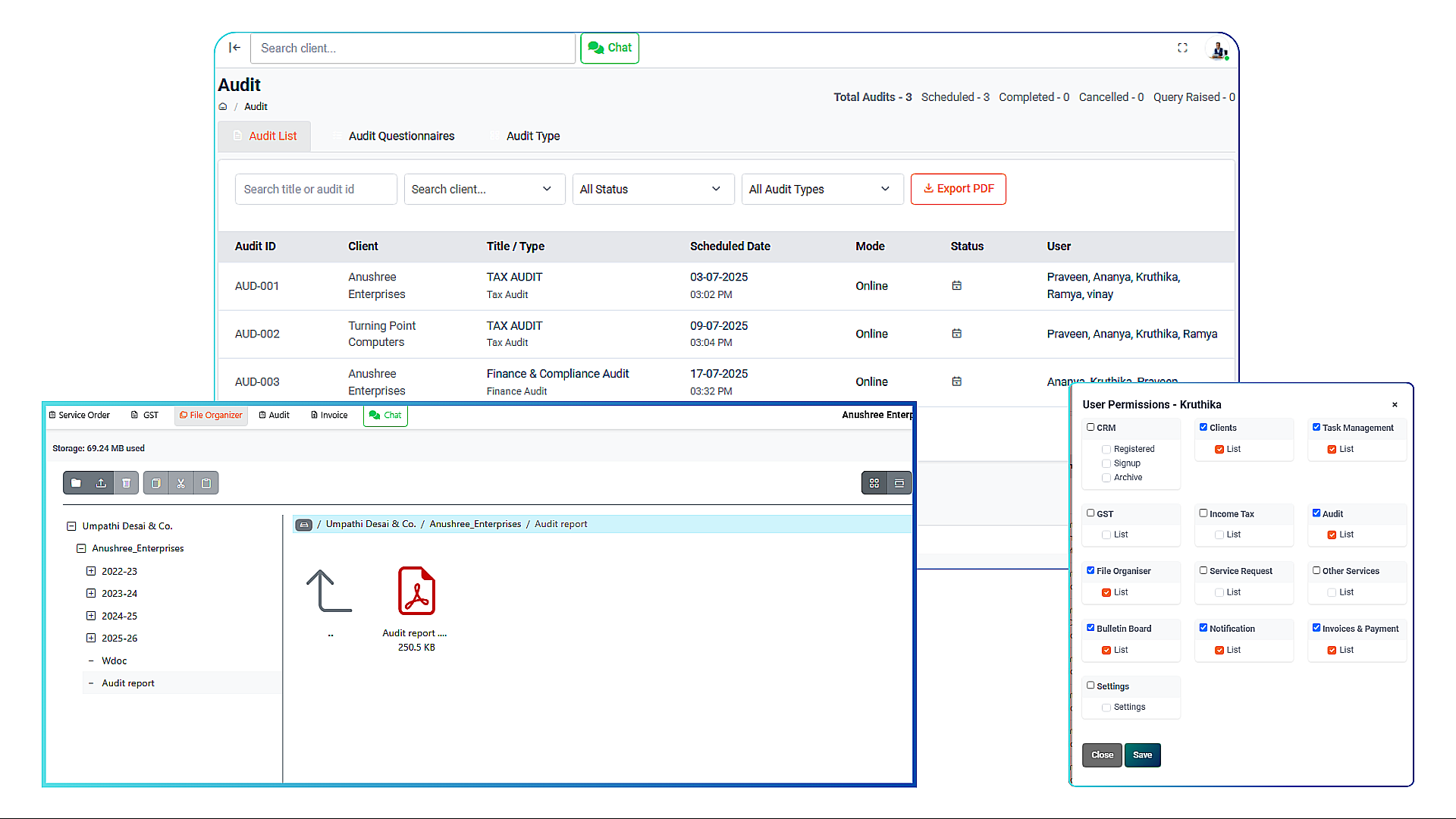The width and height of the screenshot is (1456, 819).
Task: Click the Cut (scissors) icon in File Organizer
Action: click(181, 482)
